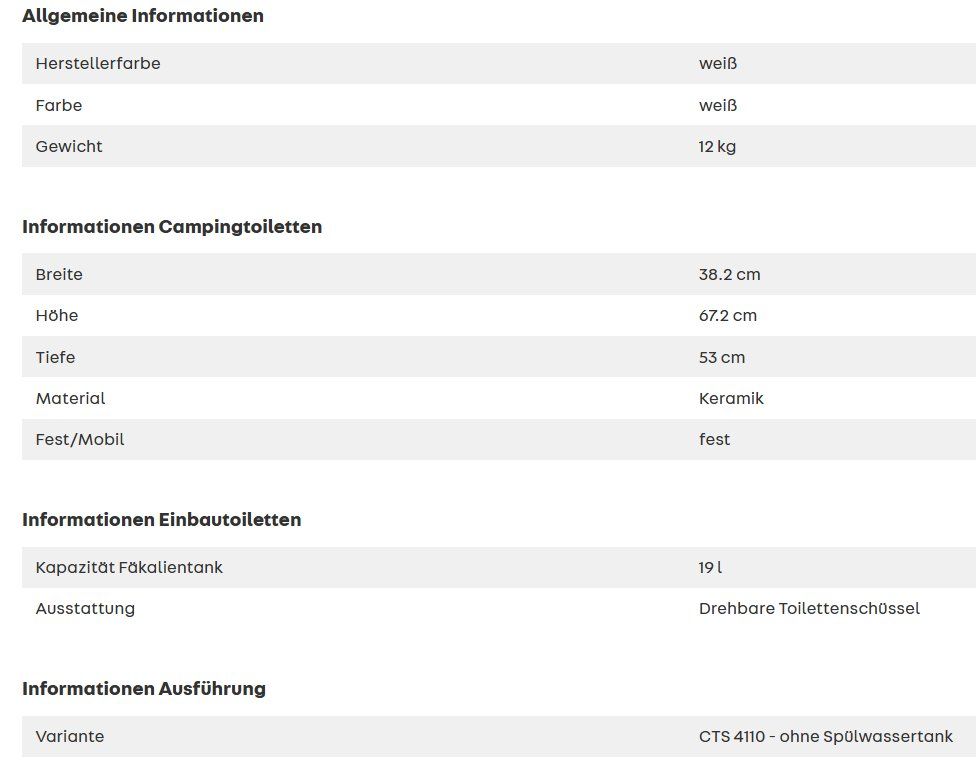976x763 pixels.
Task: Click the tank capacity value 19 l
Action: pos(710,568)
